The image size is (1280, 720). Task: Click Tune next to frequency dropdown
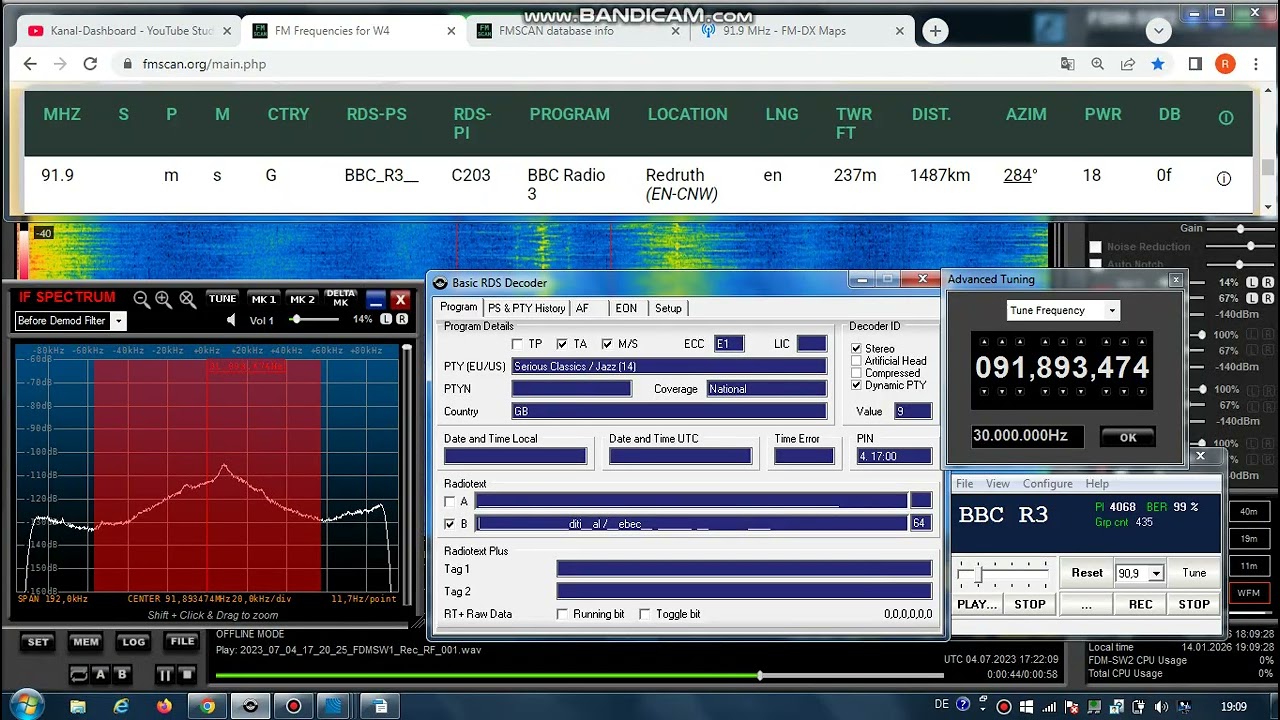pos(1194,573)
